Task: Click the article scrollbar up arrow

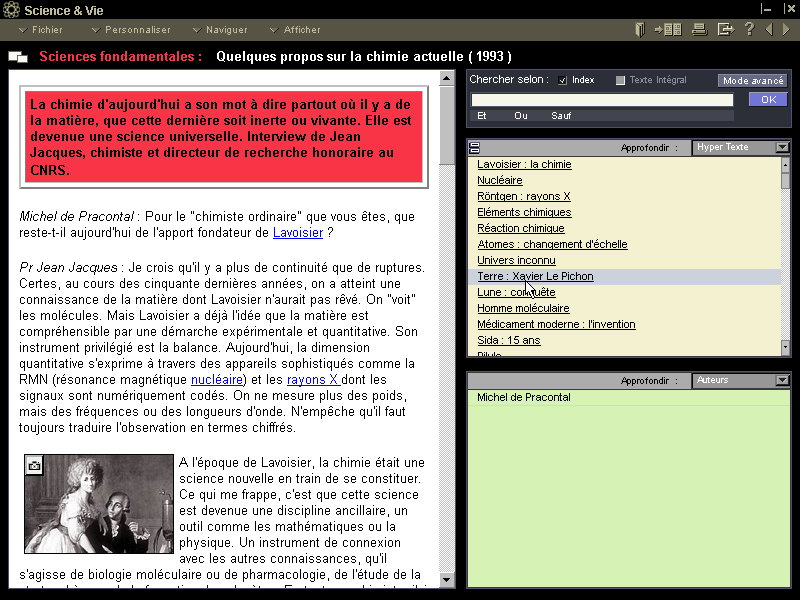Action: (446, 79)
